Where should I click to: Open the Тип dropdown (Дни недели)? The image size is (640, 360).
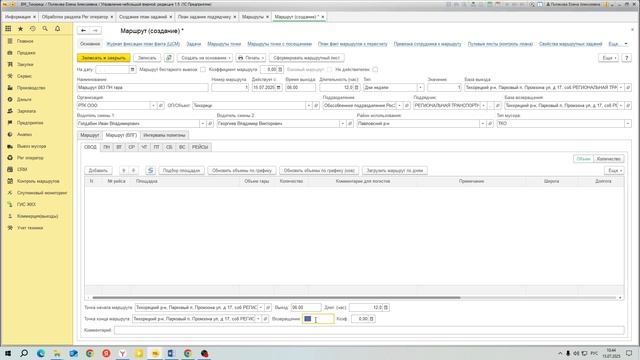click(x=420, y=87)
